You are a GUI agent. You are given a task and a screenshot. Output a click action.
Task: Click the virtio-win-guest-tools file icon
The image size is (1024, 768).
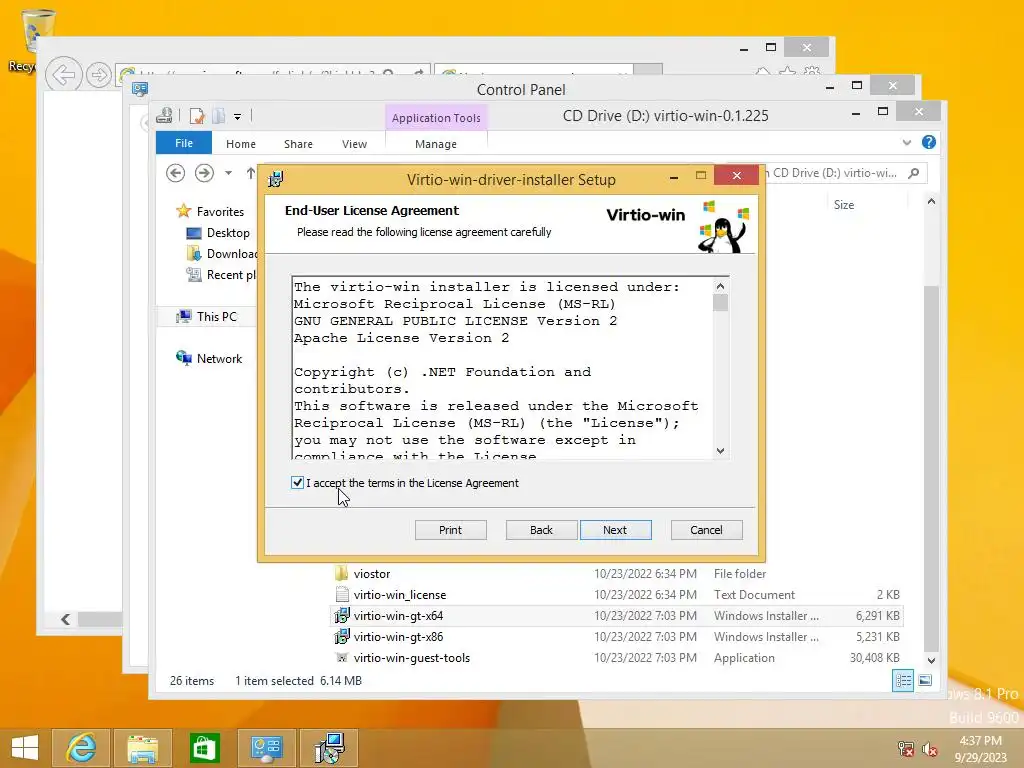[342, 658]
